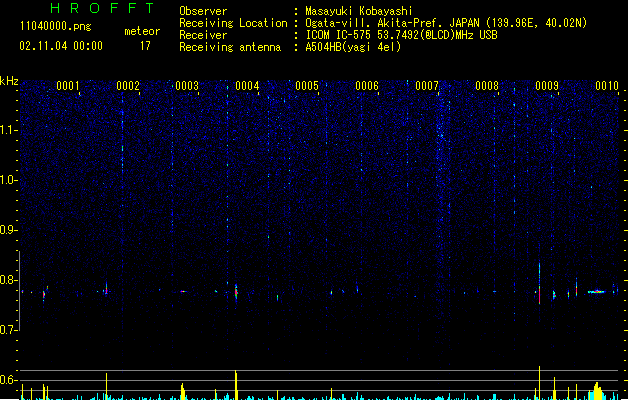Viewport: 629px width, 400px height.
Task: Click the A504HB(yagi 4el) antenna value
Action: (x=353, y=47)
